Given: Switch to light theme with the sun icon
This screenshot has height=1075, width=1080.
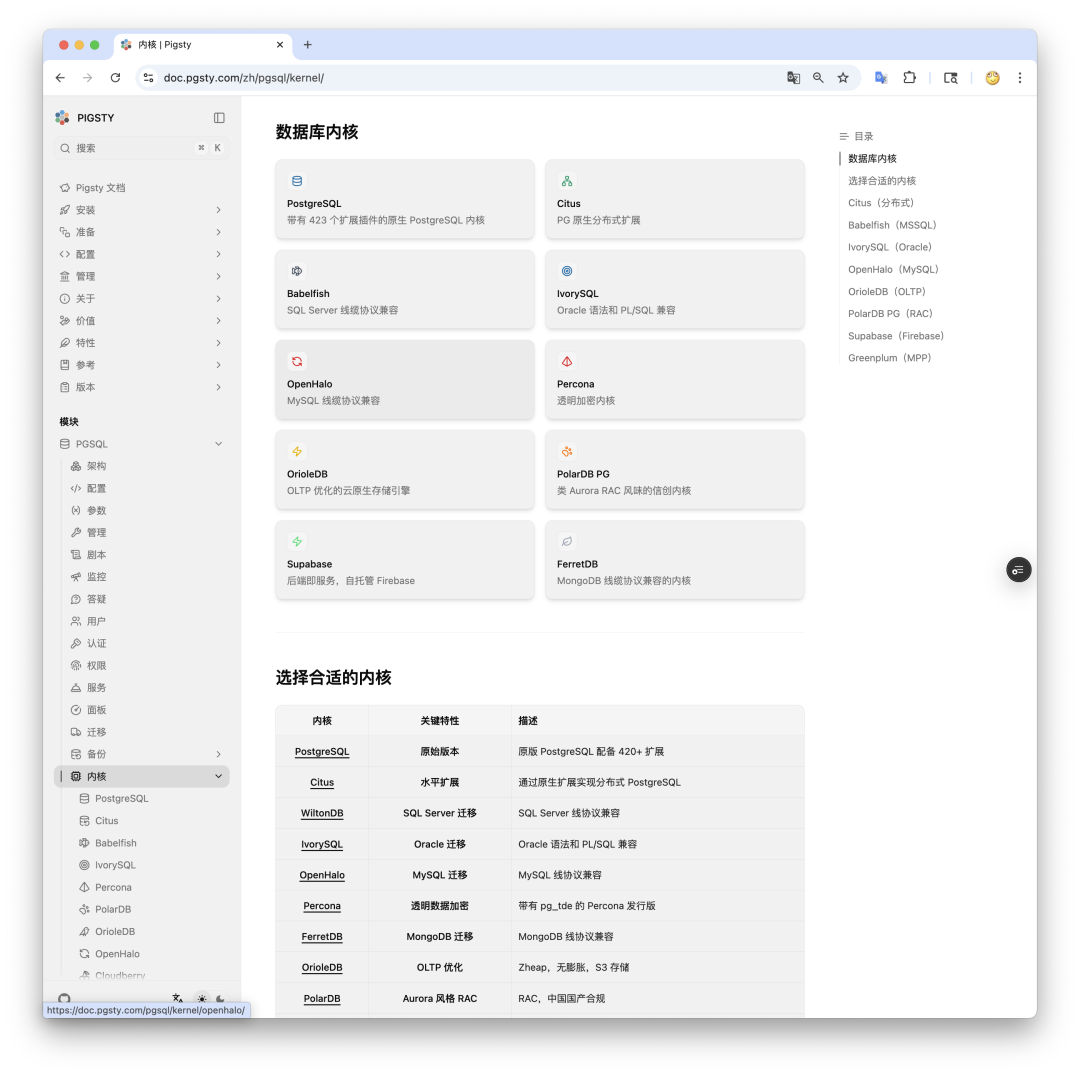Looking at the screenshot, I should tap(202, 998).
